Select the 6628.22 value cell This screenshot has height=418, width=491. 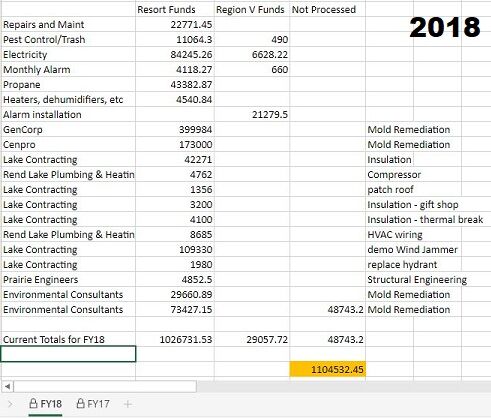(x=252, y=54)
